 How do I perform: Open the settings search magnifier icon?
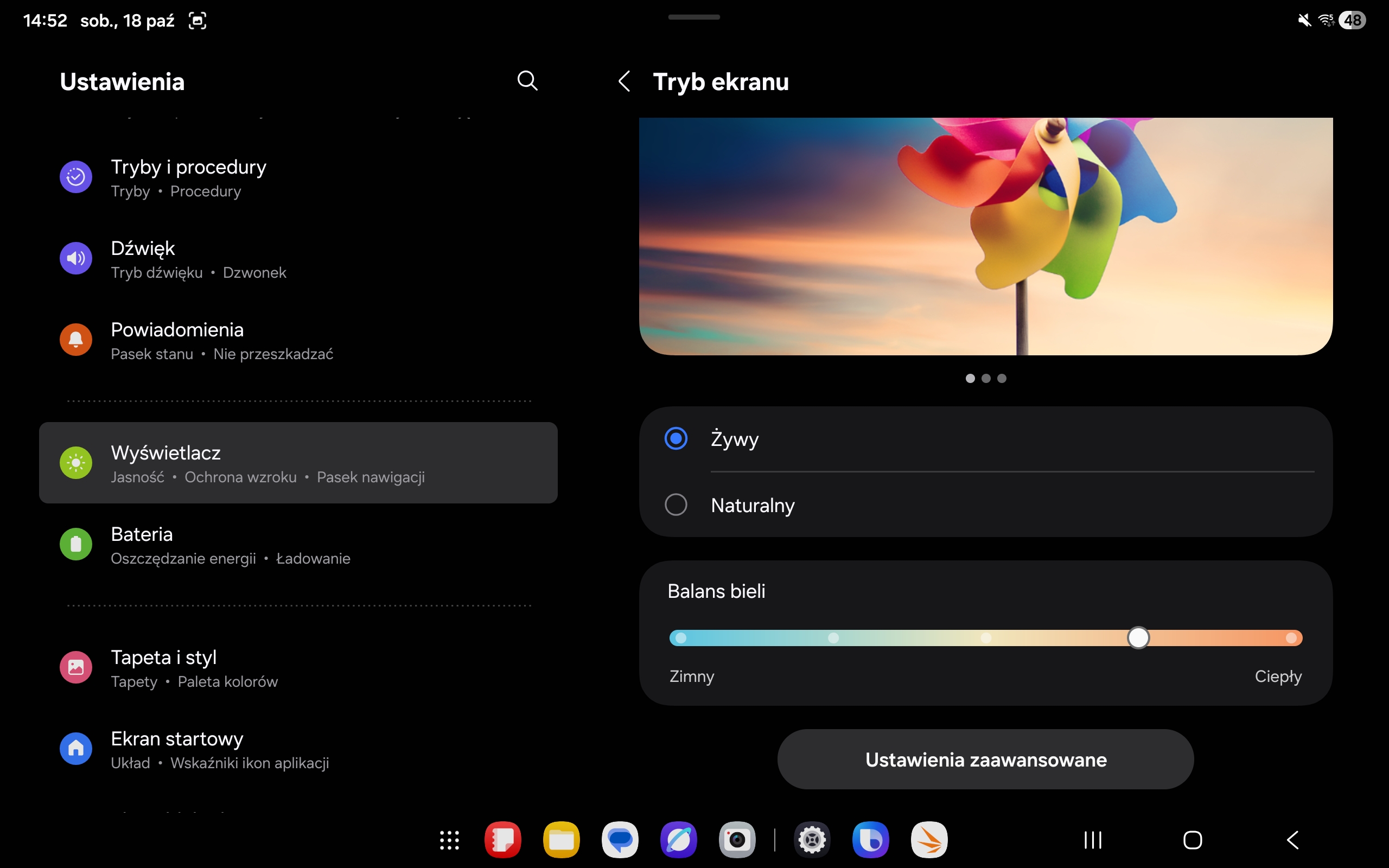(x=527, y=81)
